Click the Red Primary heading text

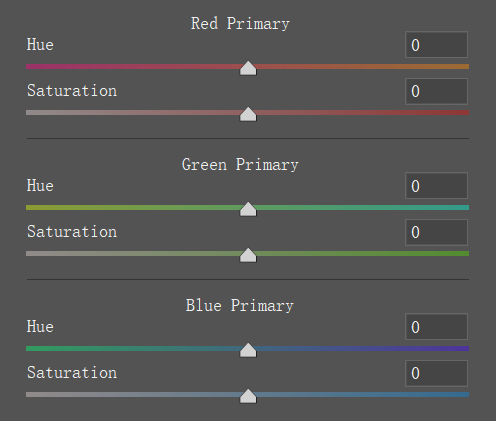240,24
